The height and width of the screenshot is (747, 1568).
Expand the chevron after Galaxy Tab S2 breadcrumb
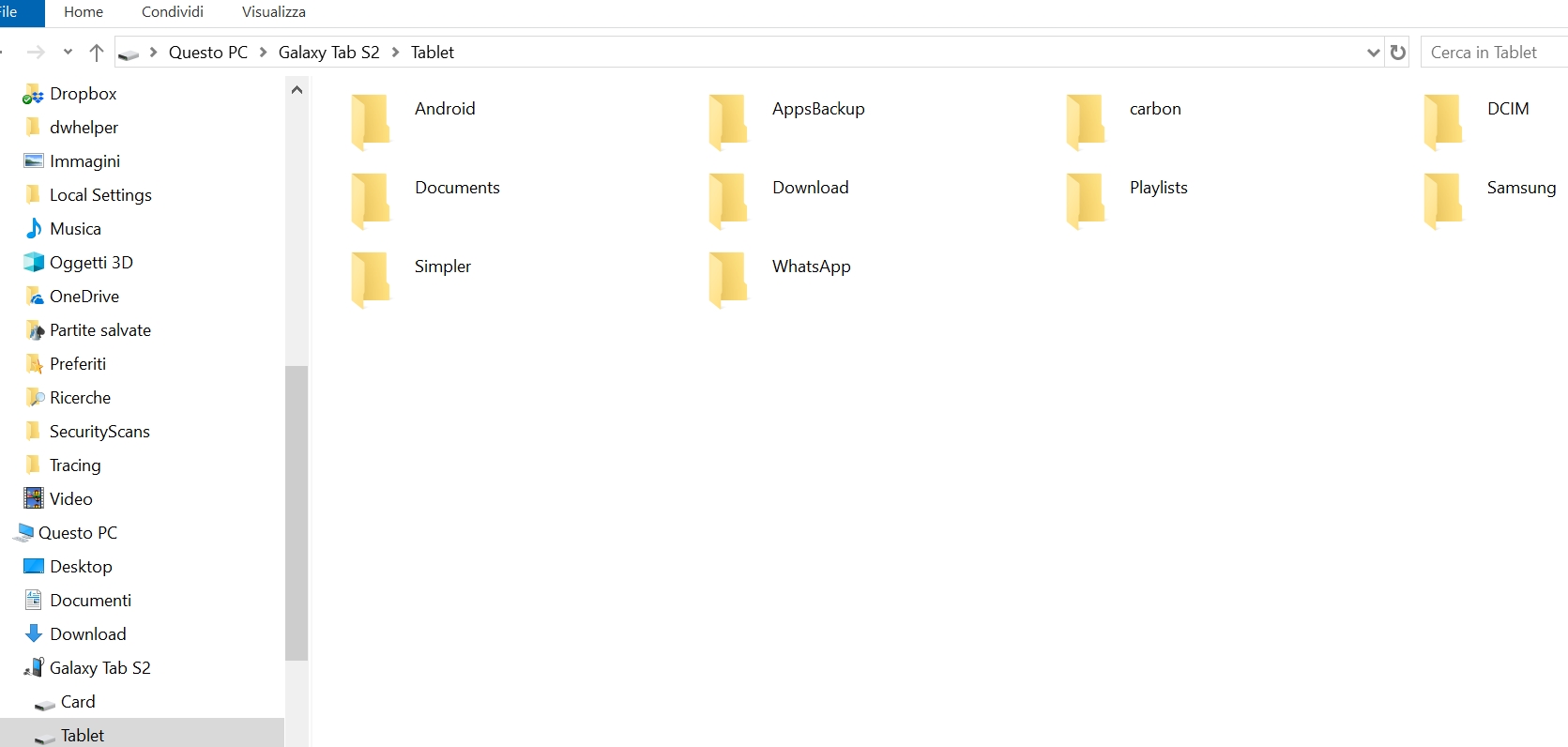[x=395, y=53]
